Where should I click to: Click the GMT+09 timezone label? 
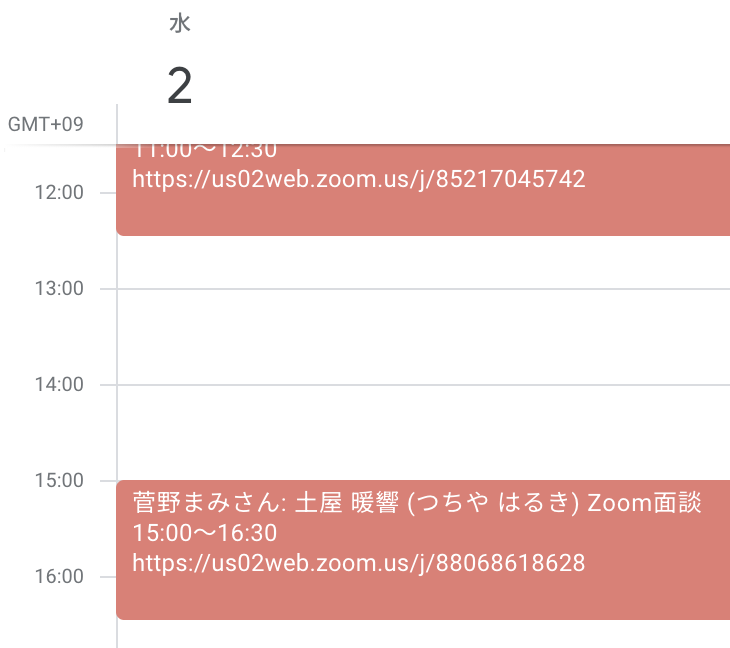pyautogui.click(x=46, y=124)
